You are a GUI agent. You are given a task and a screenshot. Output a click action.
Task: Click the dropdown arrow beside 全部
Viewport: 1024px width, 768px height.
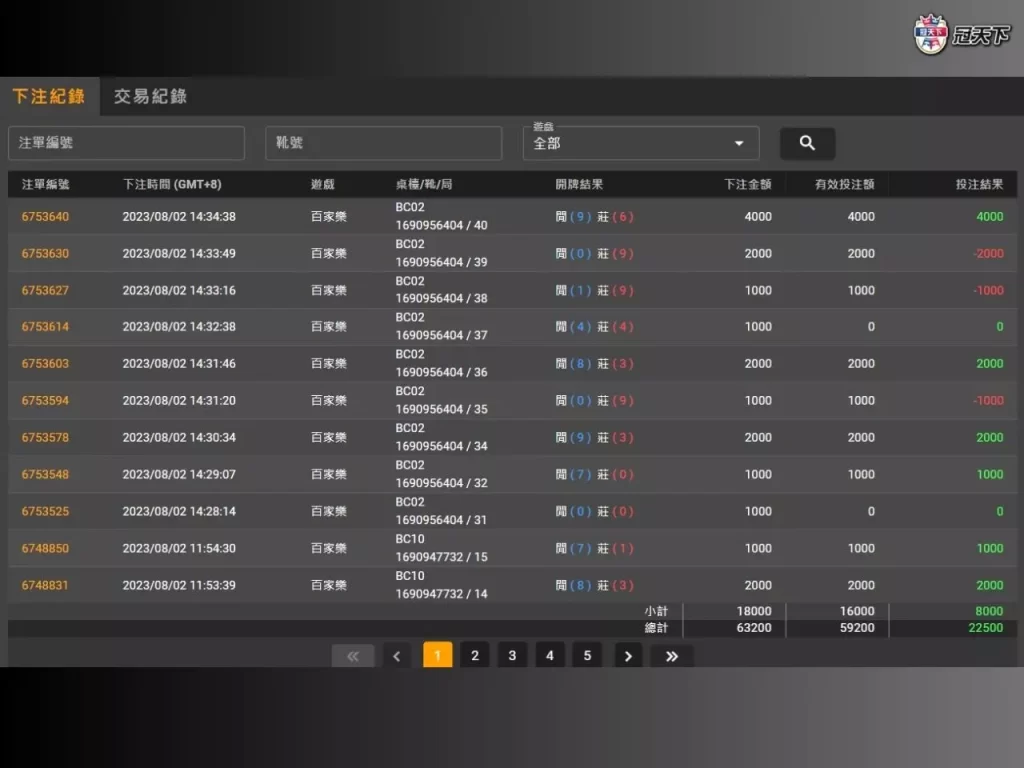[x=739, y=143]
